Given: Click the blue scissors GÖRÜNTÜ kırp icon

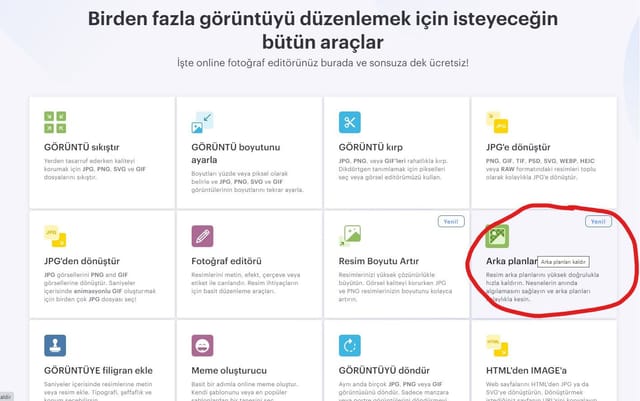Looking at the screenshot, I should click(350, 122).
